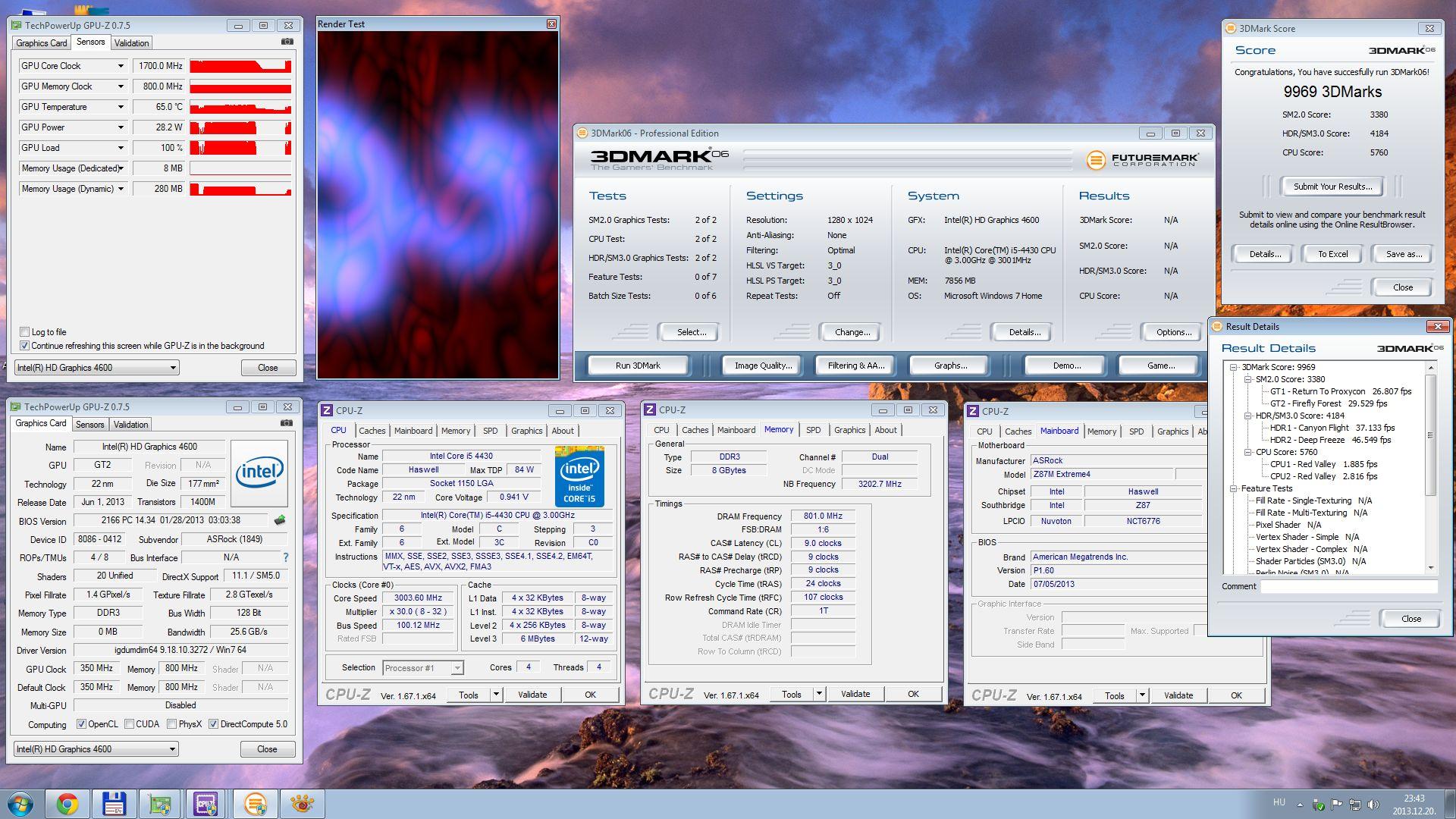Switch to Sensors tab in lower GPU-Z window
Image resolution: width=1456 pixels, height=819 pixels.
(89, 425)
